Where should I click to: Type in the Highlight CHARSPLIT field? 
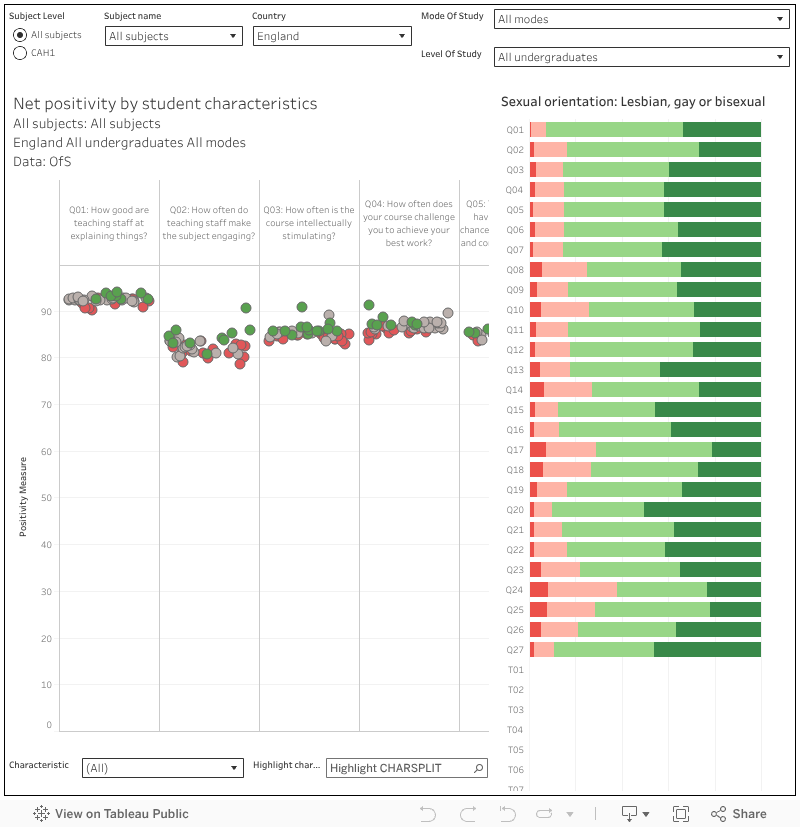(398, 768)
